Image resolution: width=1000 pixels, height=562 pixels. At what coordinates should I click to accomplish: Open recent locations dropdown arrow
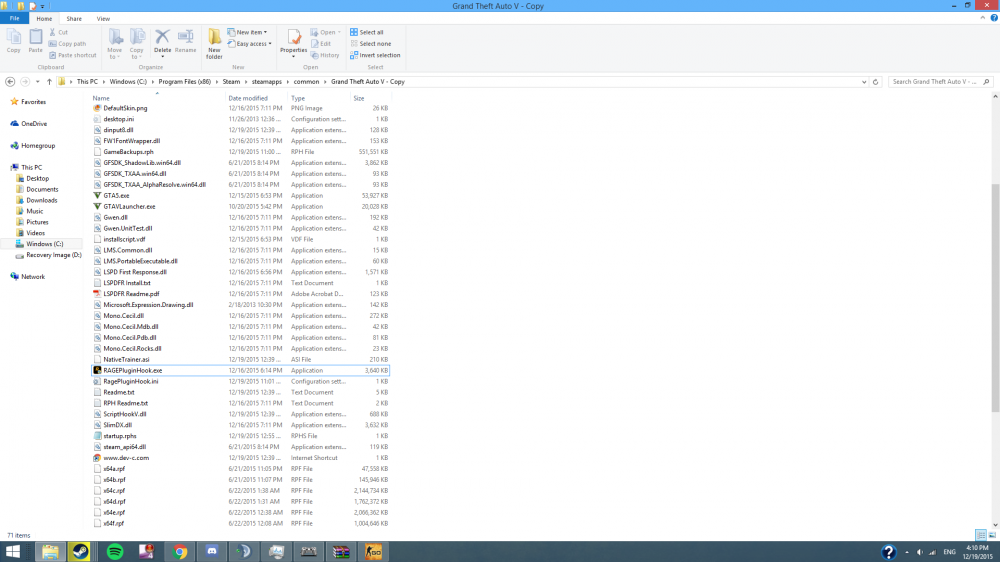[38, 82]
